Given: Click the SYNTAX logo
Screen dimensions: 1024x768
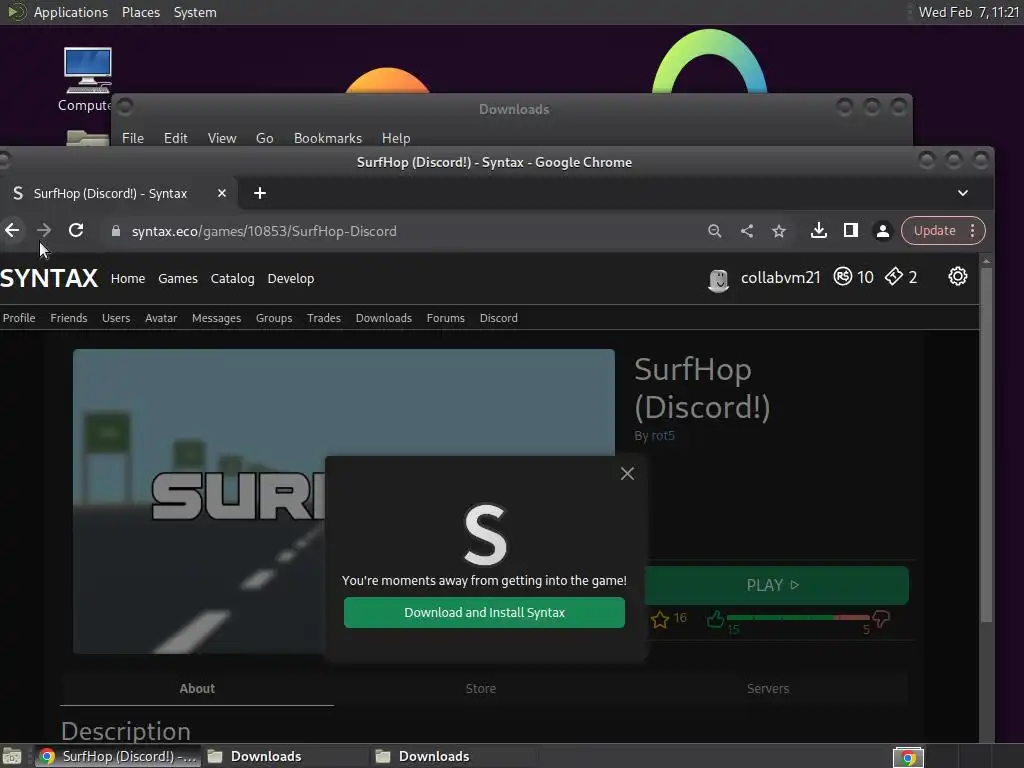Looking at the screenshot, I should (49, 278).
